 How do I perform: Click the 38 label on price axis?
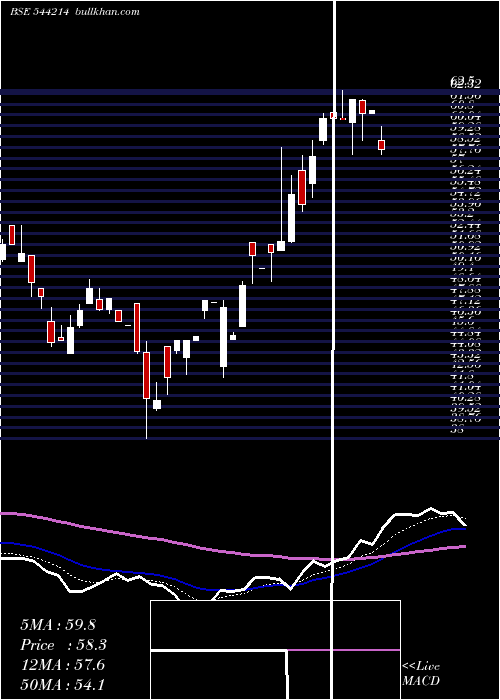click(x=457, y=430)
